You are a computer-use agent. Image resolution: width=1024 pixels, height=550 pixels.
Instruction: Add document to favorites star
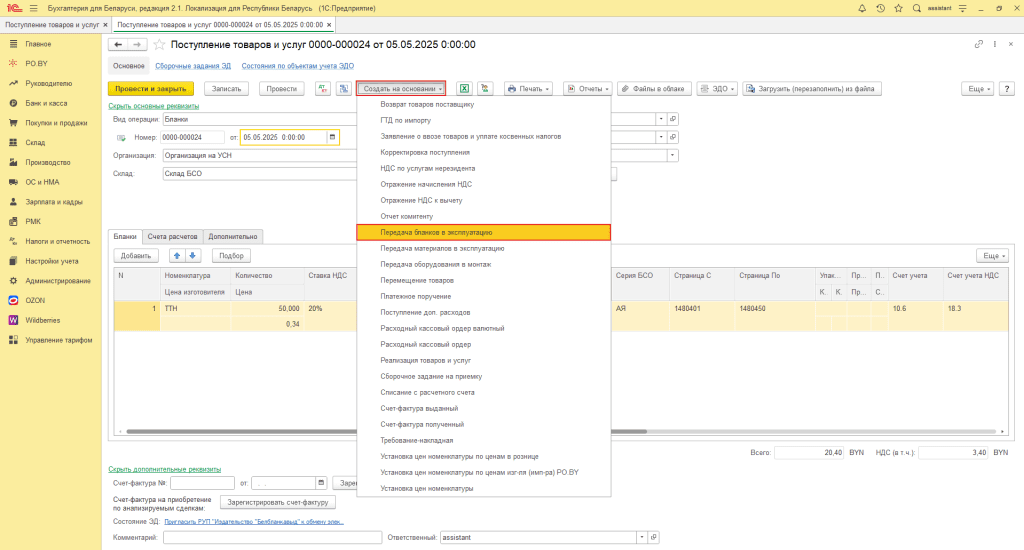159,44
